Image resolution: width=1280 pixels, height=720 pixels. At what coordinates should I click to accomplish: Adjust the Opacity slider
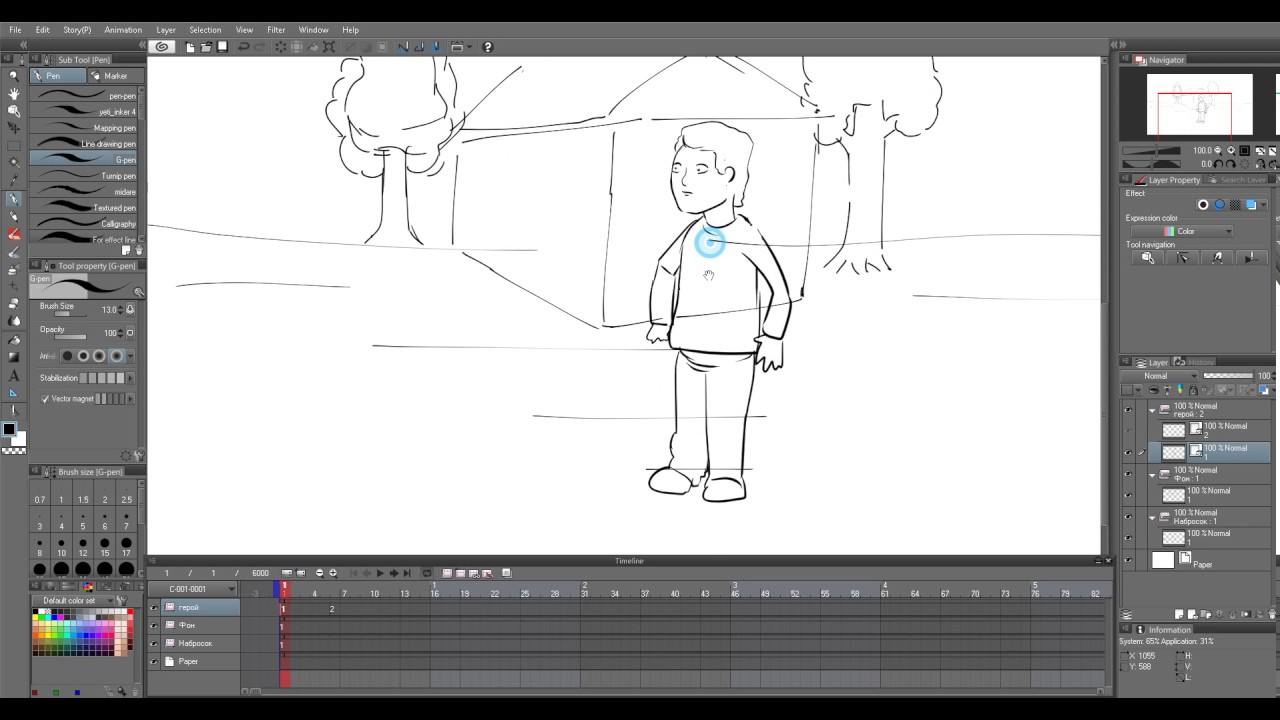[x=70, y=337]
